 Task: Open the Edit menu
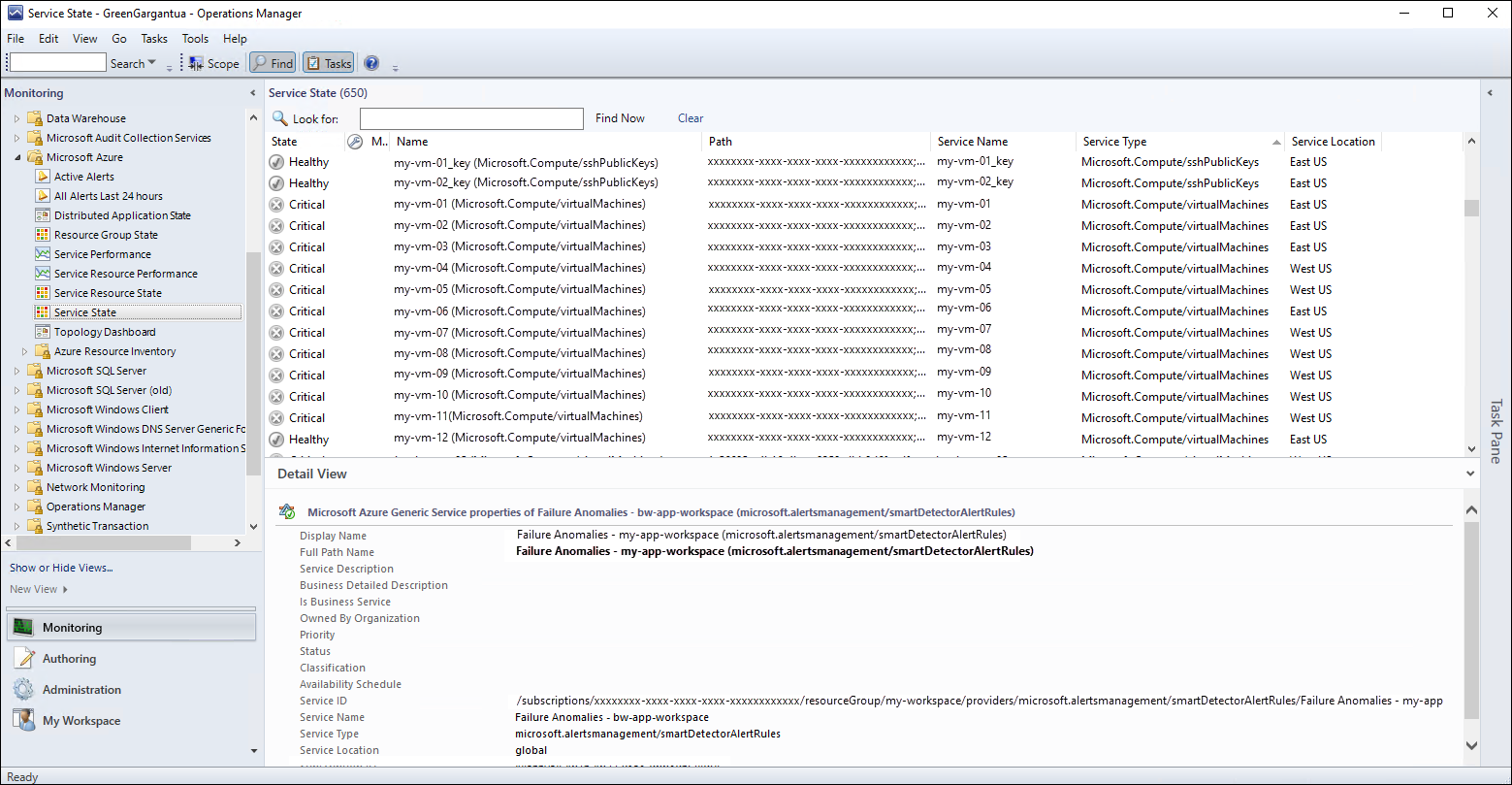point(48,39)
